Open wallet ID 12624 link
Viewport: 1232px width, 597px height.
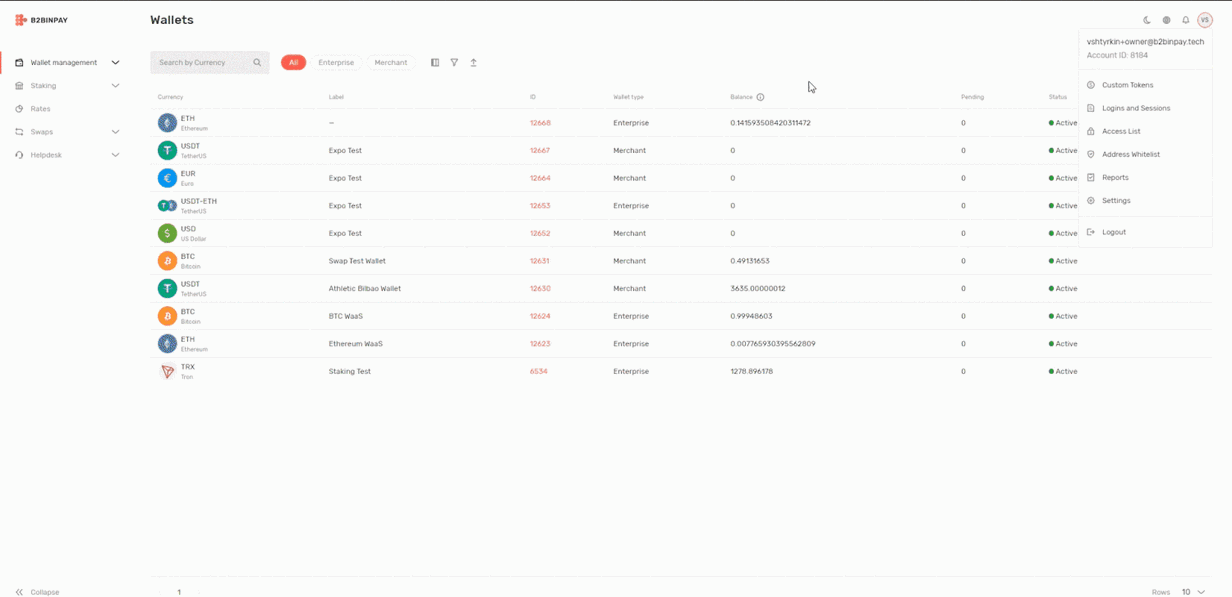(x=540, y=316)
